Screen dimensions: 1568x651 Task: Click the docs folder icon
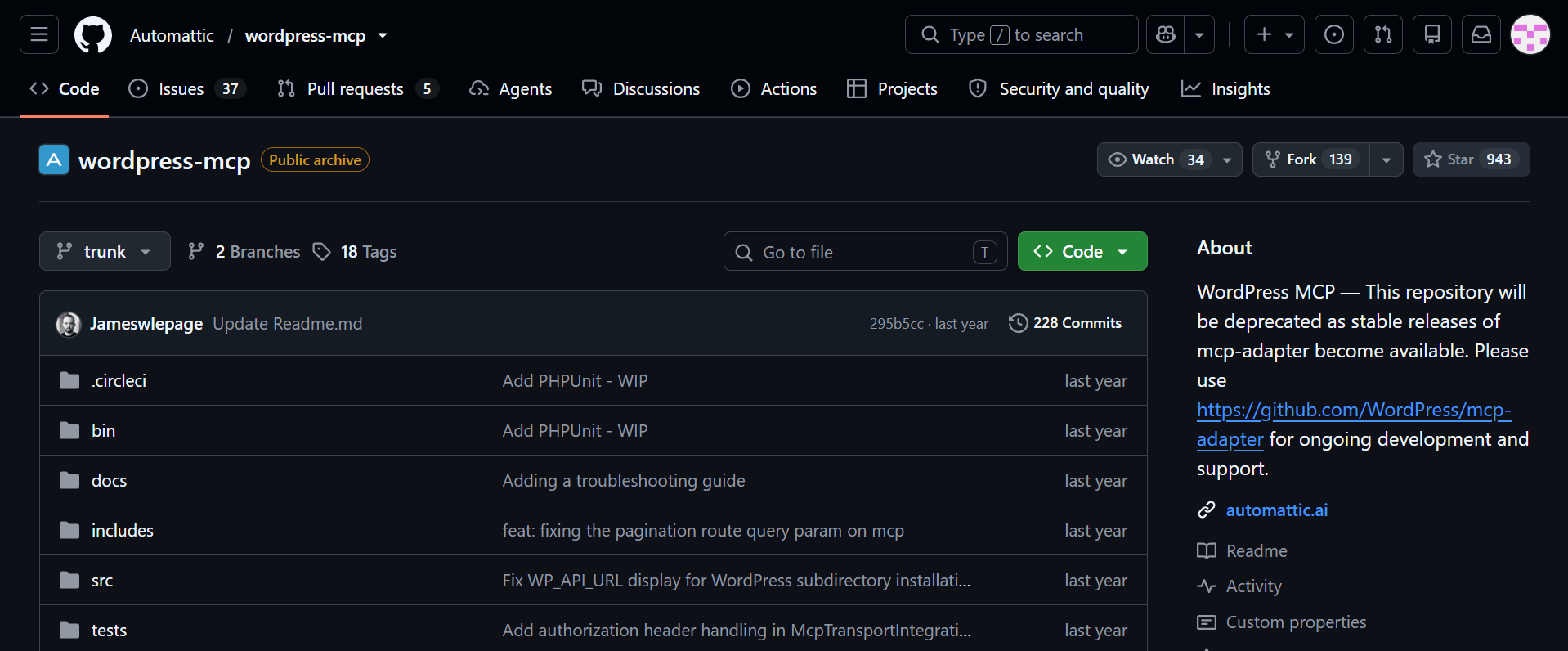(x=69, y=480)
